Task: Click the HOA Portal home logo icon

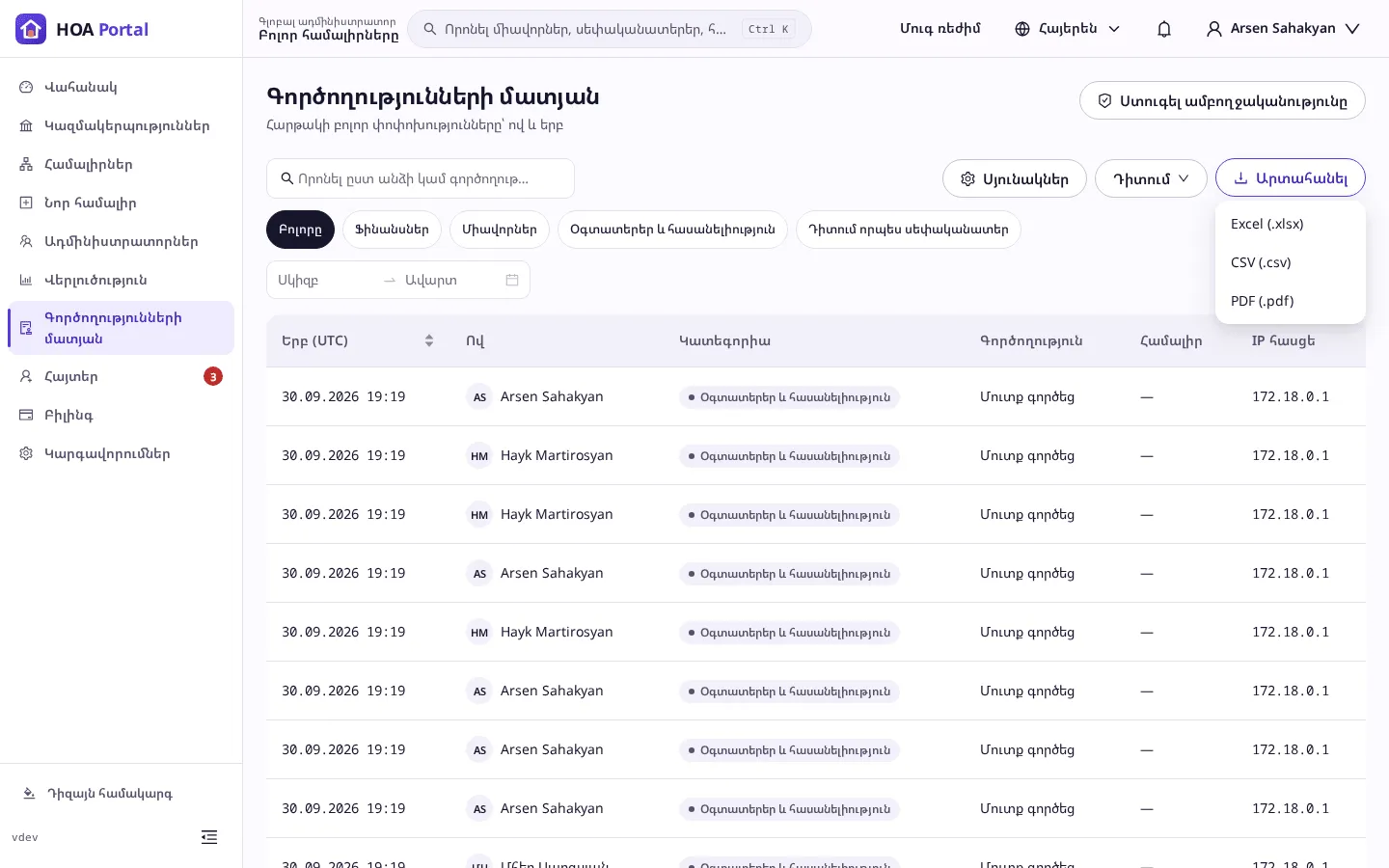Action: click(x=31, y=29)
